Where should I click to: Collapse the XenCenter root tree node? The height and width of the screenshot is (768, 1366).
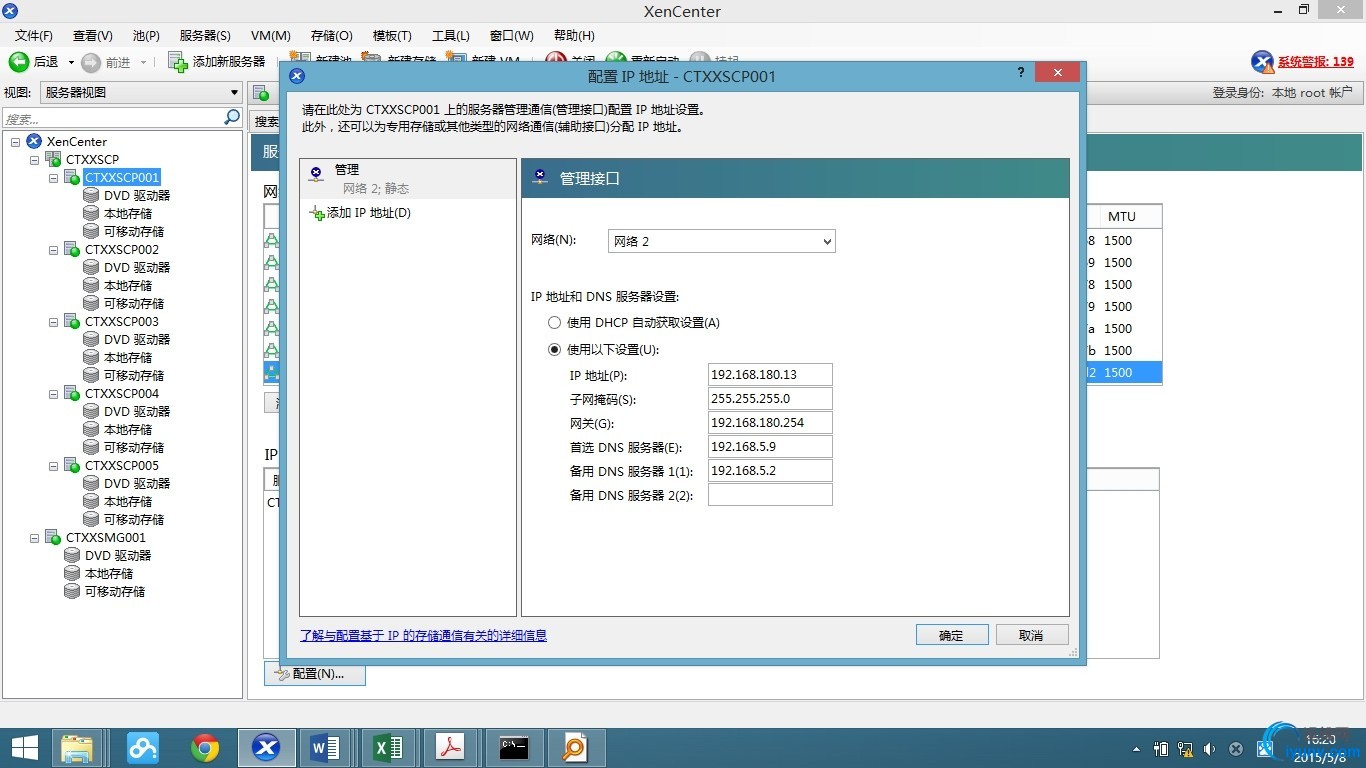[x=16, y=142]
